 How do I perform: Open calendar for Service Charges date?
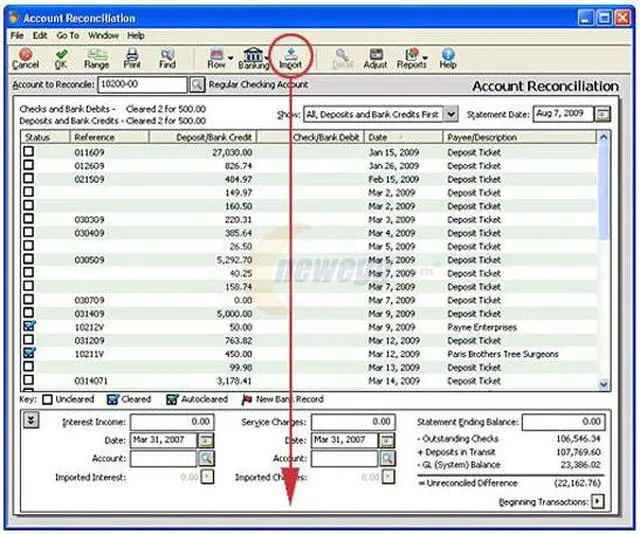click(387, 440)
